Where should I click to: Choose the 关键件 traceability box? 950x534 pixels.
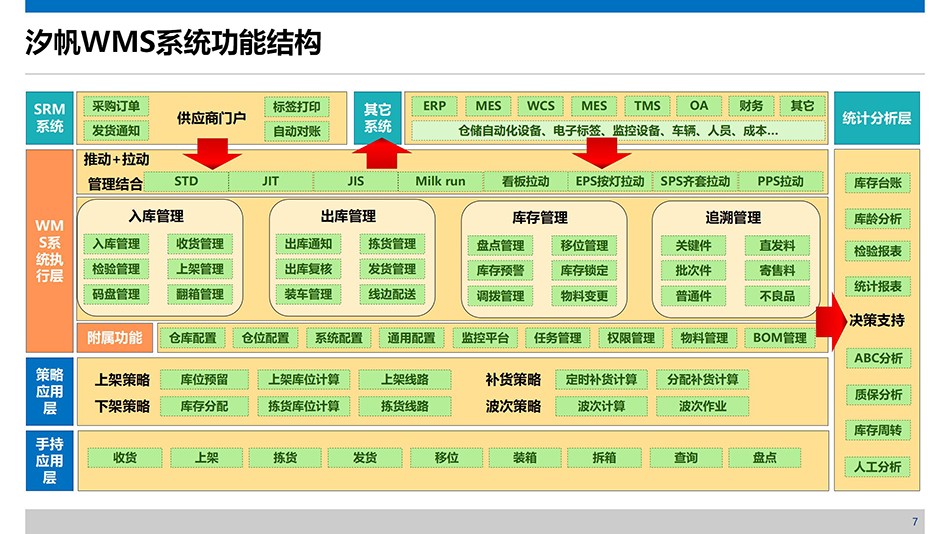coord(693,245)
